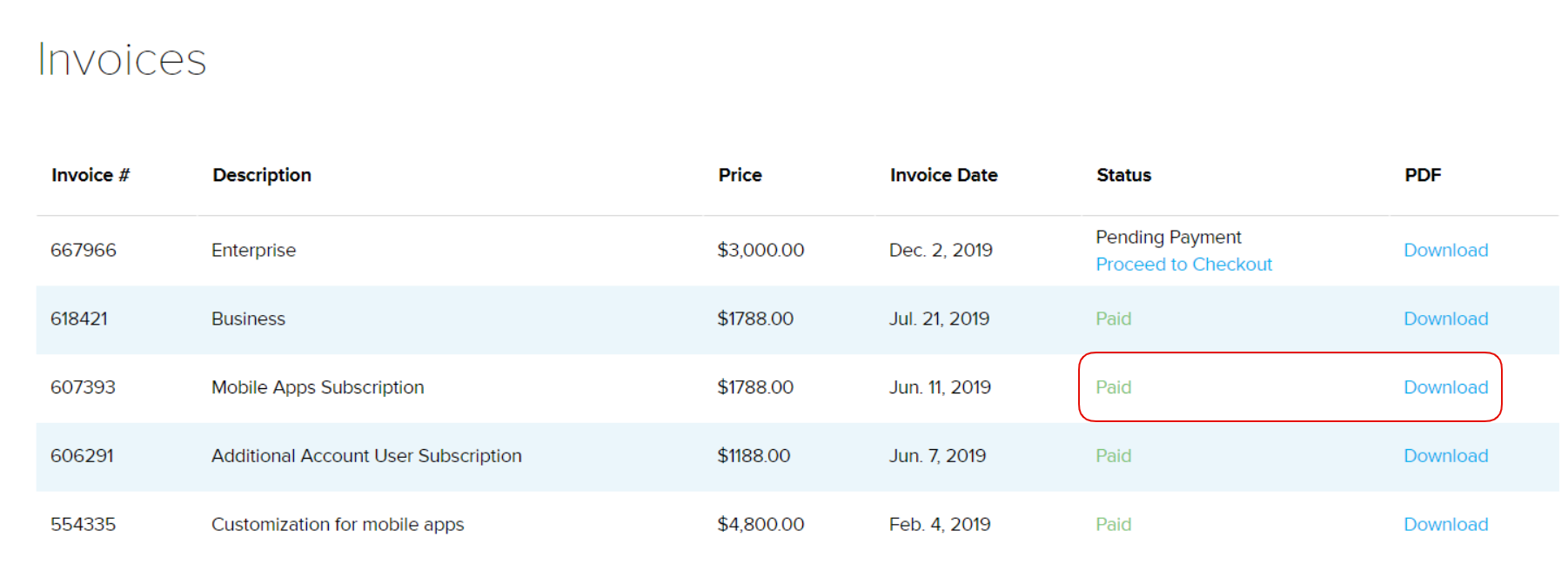Viewport: 1568px width, 564px height.
Task: Click Additional Account User Subscription row
Action: pos(366,456)
